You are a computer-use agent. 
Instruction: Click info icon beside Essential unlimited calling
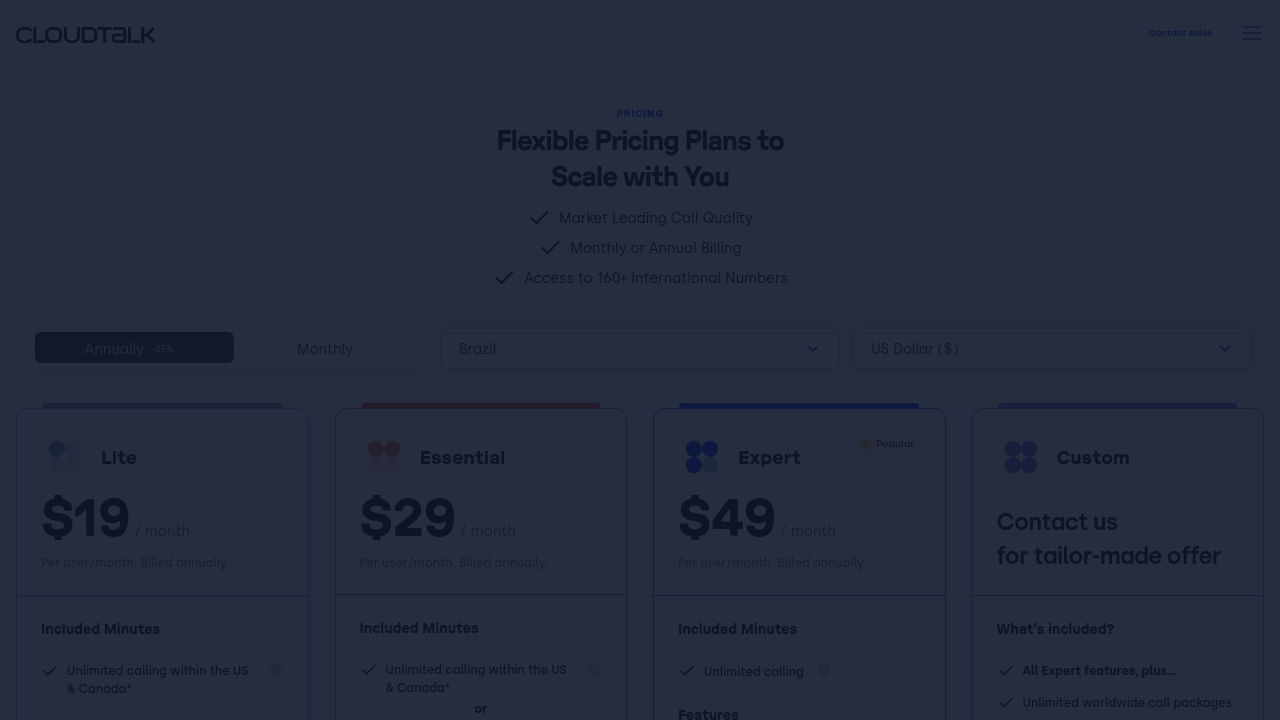pos(594,669)
